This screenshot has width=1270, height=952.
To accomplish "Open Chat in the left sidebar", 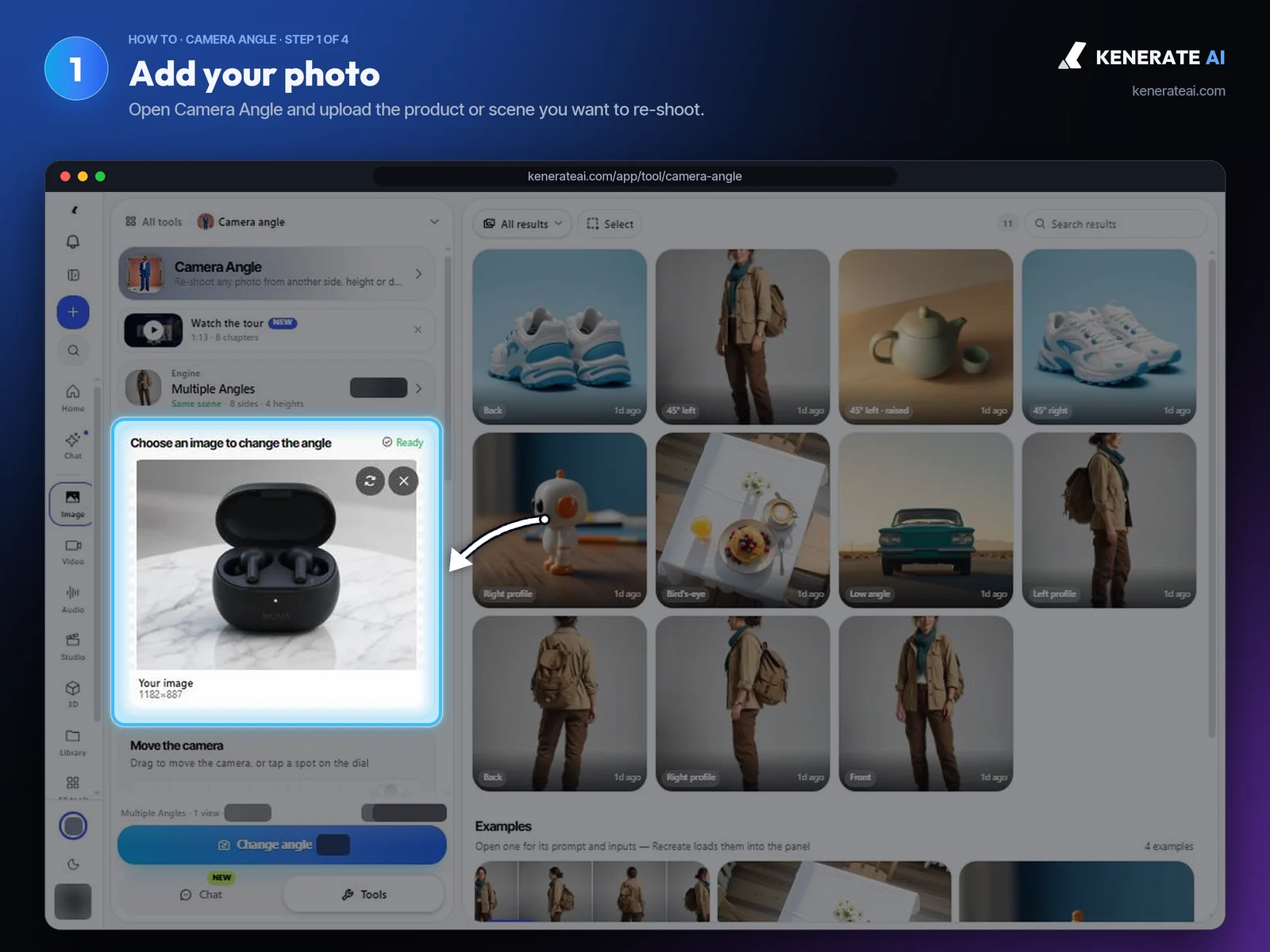I will click(73, 445).
